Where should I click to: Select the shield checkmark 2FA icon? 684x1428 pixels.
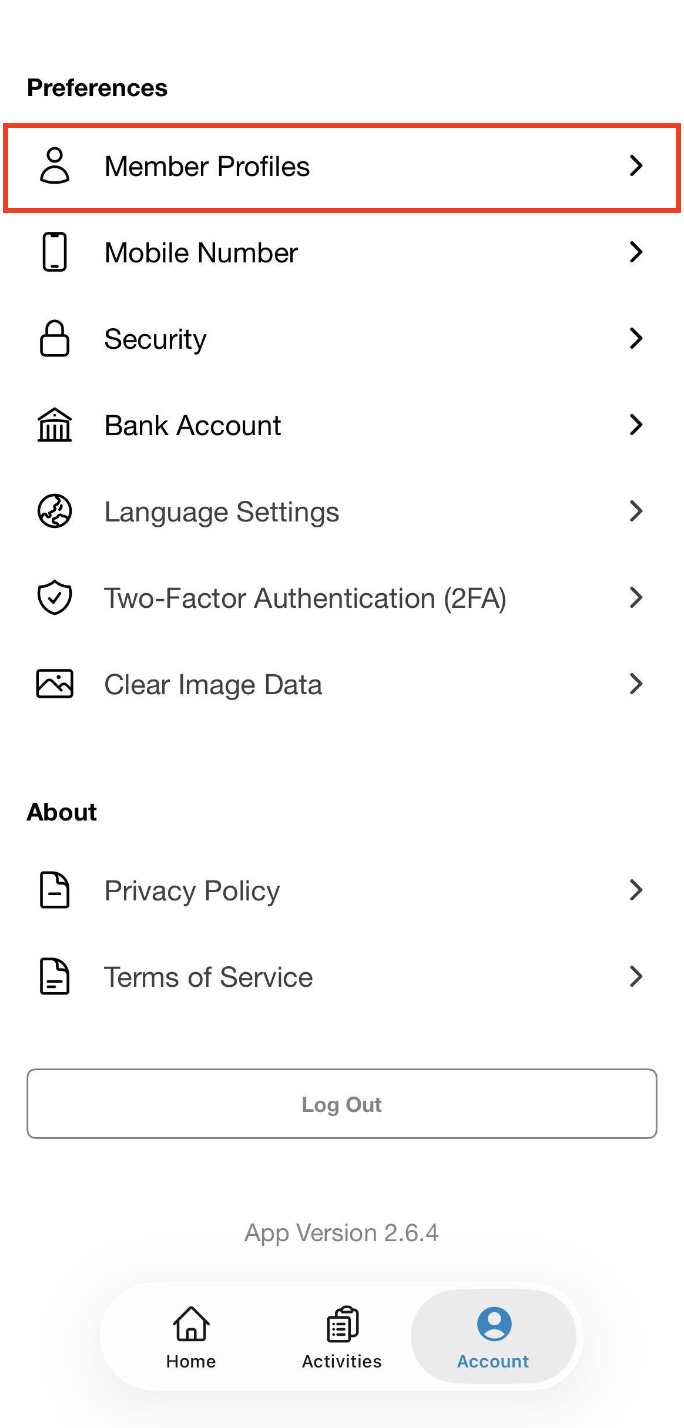pyautogui.click(x=55, y=598)
